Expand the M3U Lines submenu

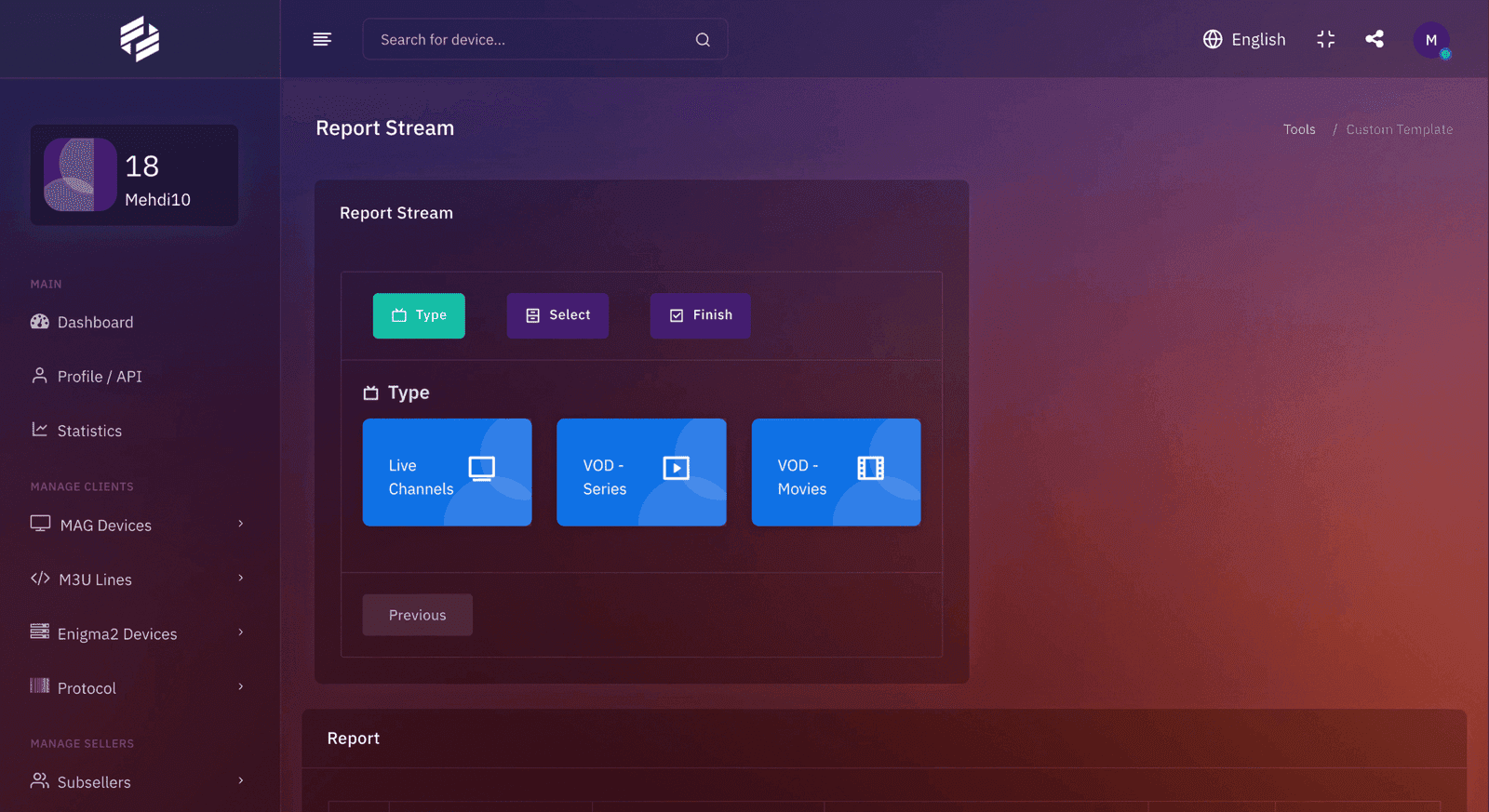click(x=240, y=579)
